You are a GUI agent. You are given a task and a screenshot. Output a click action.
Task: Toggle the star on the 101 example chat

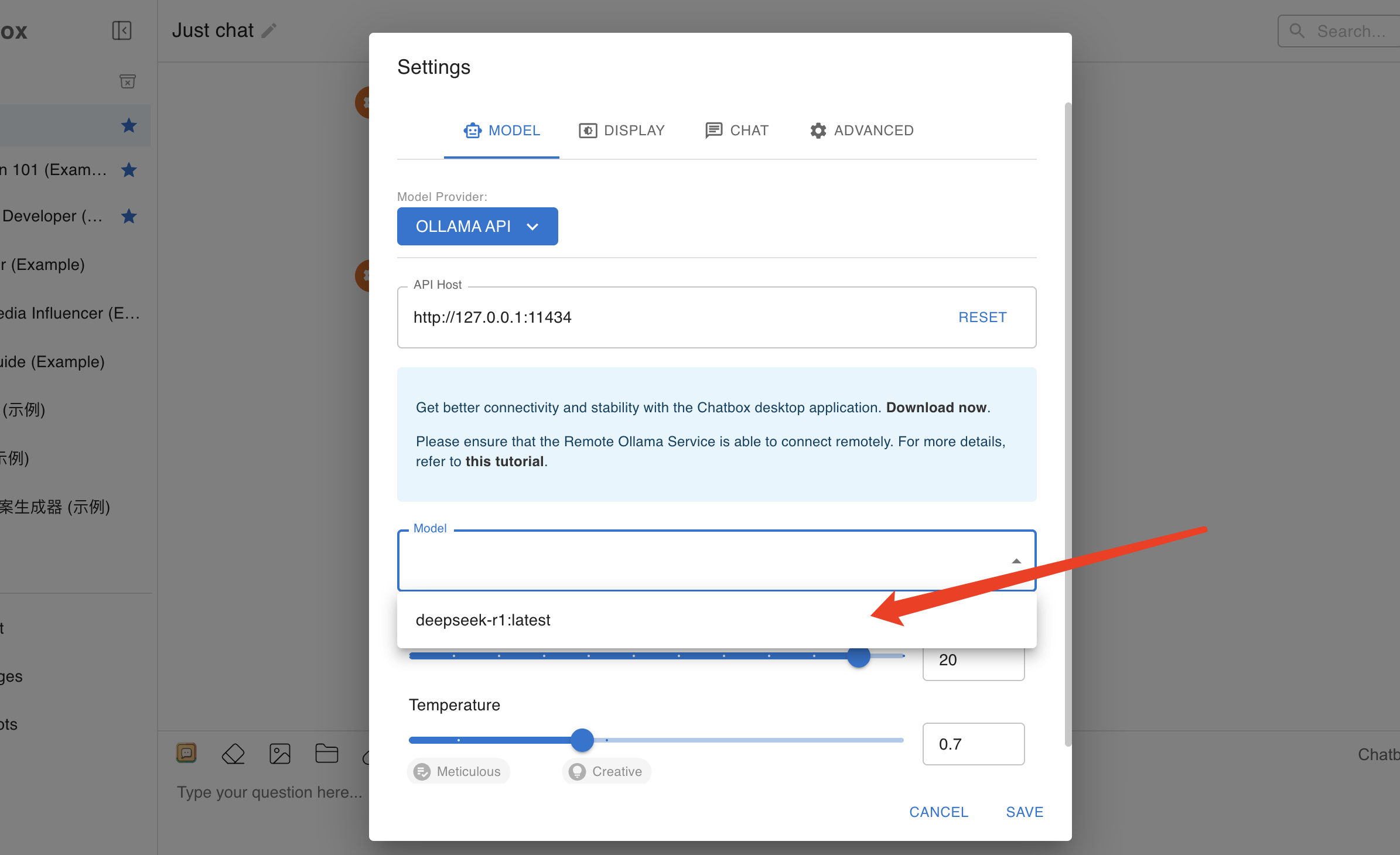[129, 170]
